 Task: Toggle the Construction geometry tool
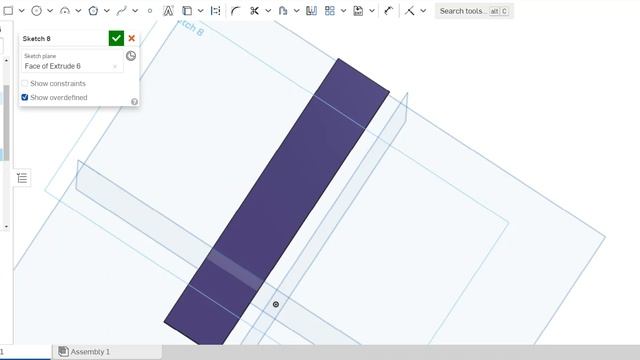216,11
